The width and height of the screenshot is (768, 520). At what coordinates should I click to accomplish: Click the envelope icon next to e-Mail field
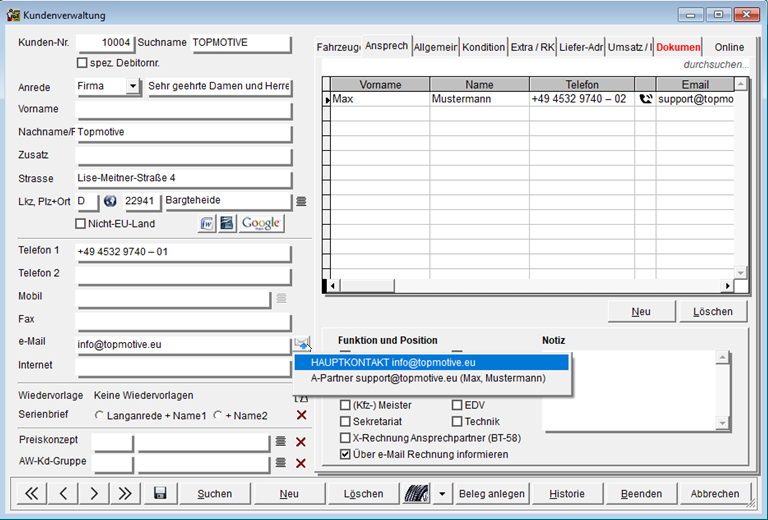[x=302, y=343]
